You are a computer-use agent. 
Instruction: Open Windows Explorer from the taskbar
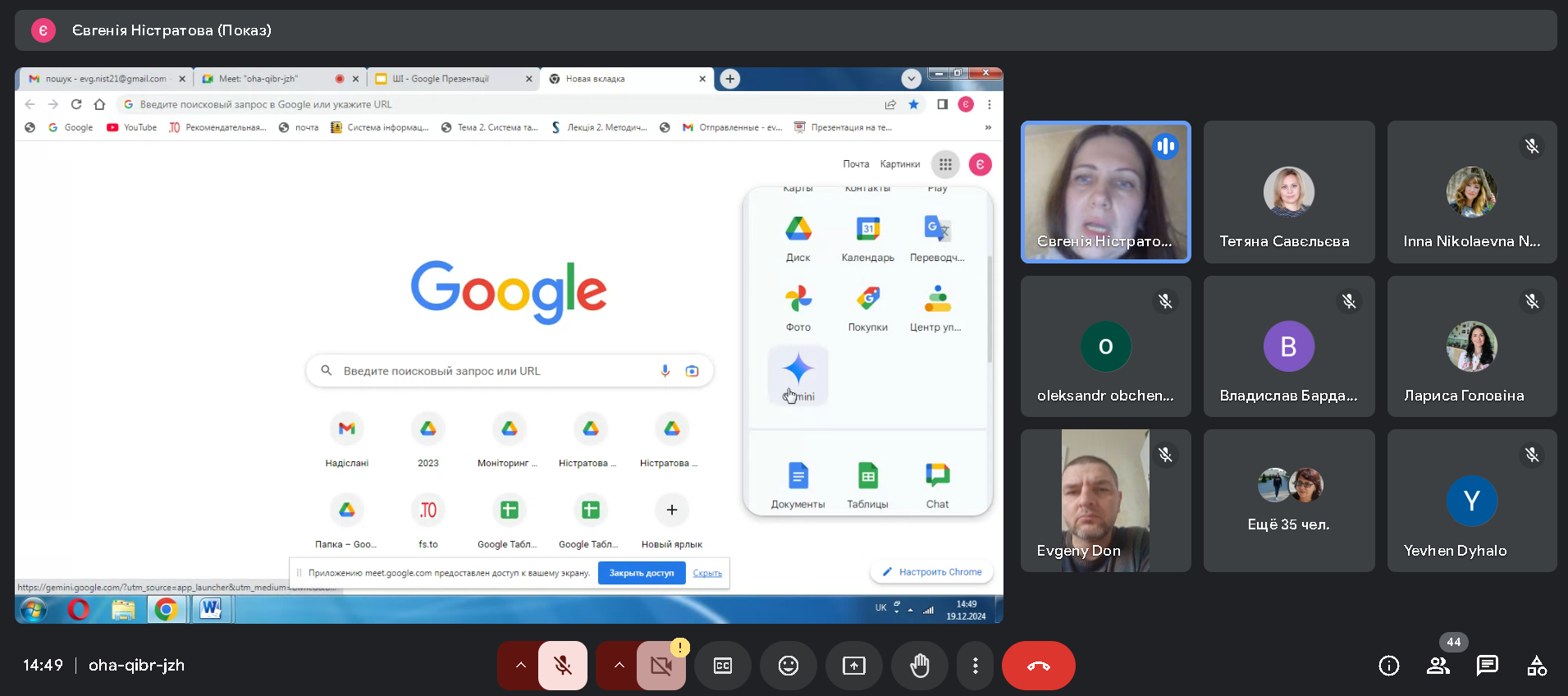123,610
